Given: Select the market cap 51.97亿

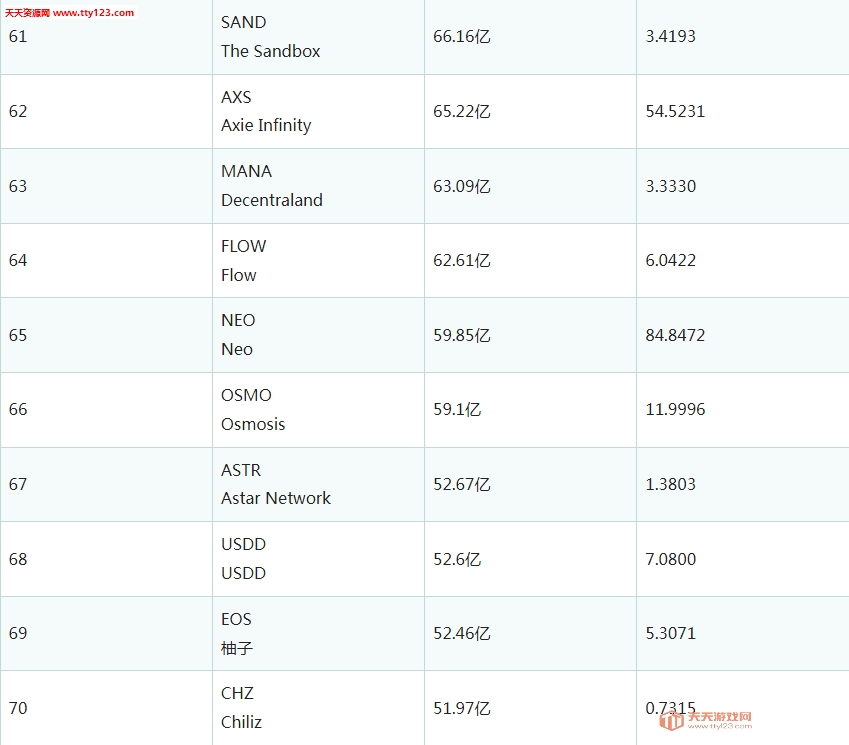Looking at the screenshot, I should (462, 708).
